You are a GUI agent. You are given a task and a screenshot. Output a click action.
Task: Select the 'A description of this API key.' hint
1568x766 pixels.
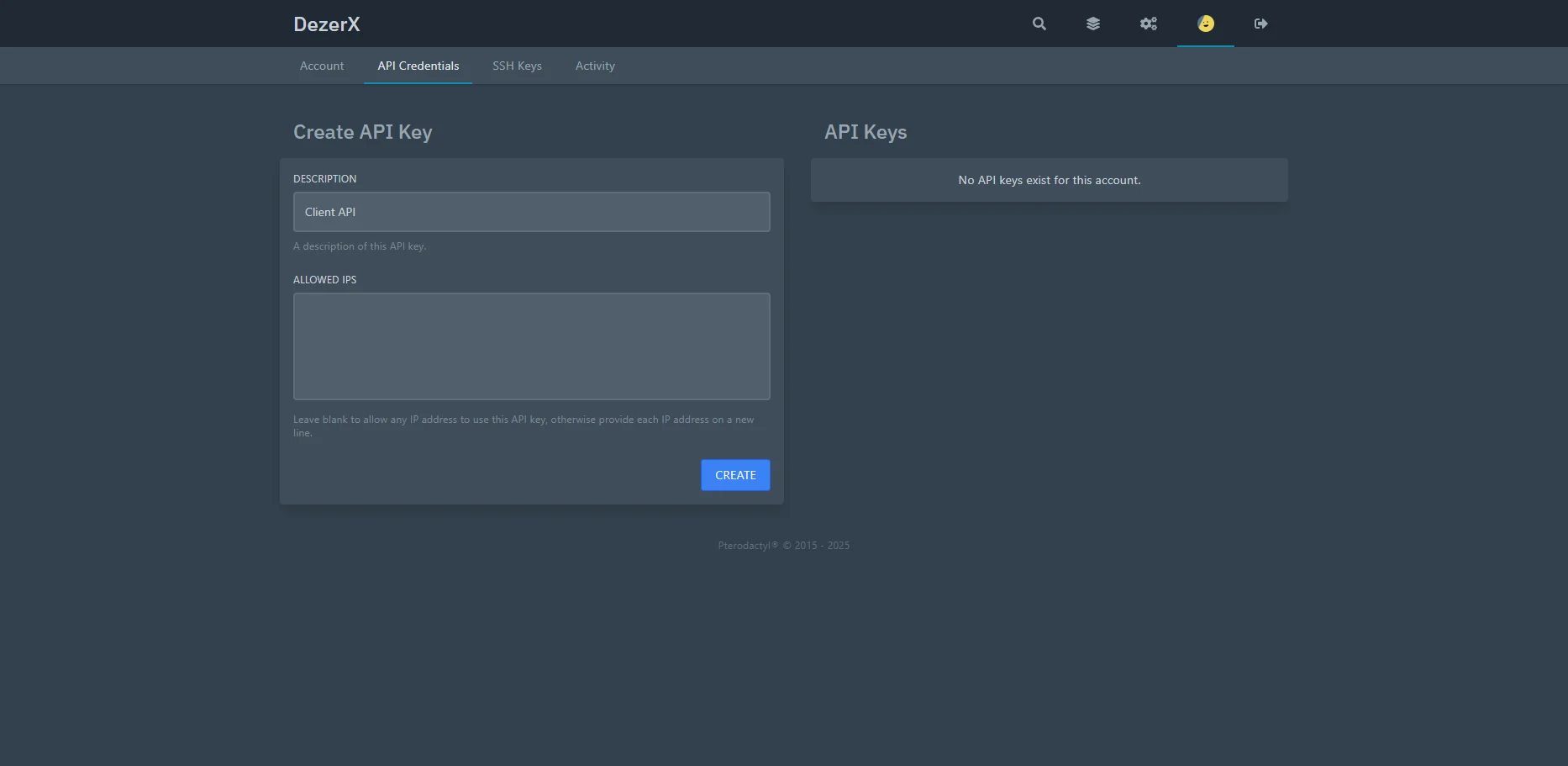(360, 246)
